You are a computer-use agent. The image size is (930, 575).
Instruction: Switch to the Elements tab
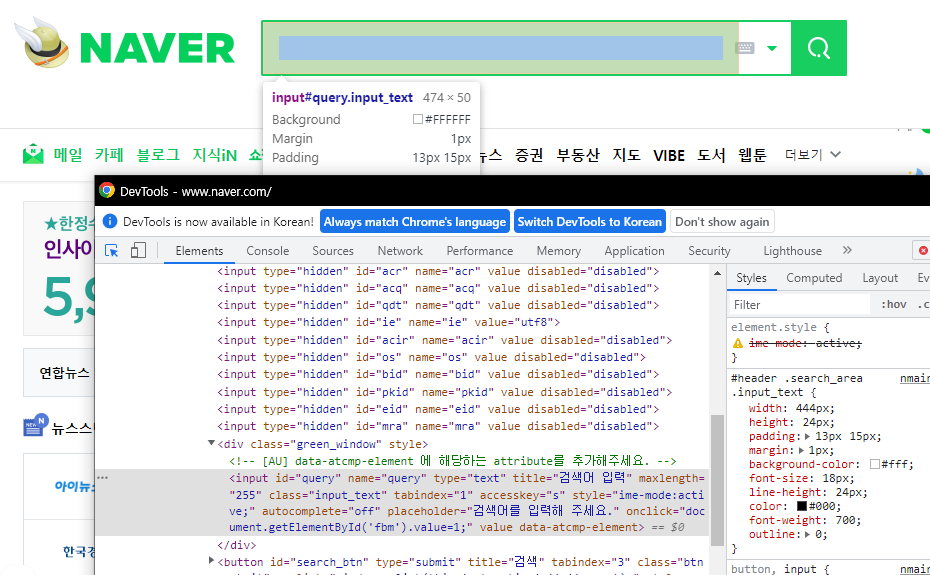199,251
